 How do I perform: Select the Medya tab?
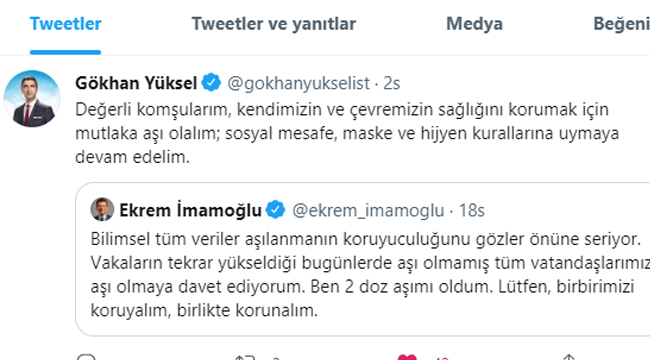coord(474,24)
